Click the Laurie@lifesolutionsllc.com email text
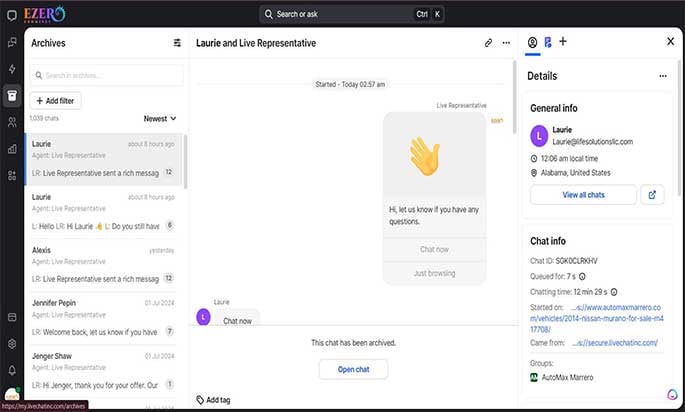The height and width of the screenshot is (412, 685). [x=592, y=142]
